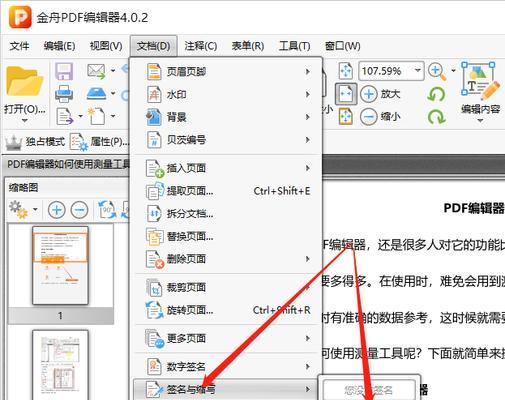Click 缩小 zoom out button

point(380,117)
